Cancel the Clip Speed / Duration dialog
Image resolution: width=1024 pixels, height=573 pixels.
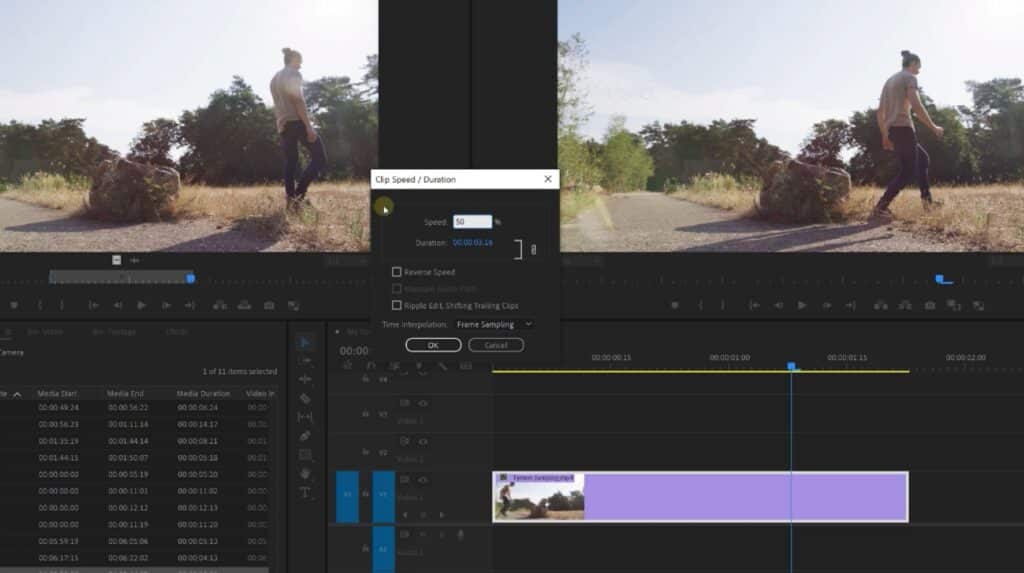click(x=496, y=345)
